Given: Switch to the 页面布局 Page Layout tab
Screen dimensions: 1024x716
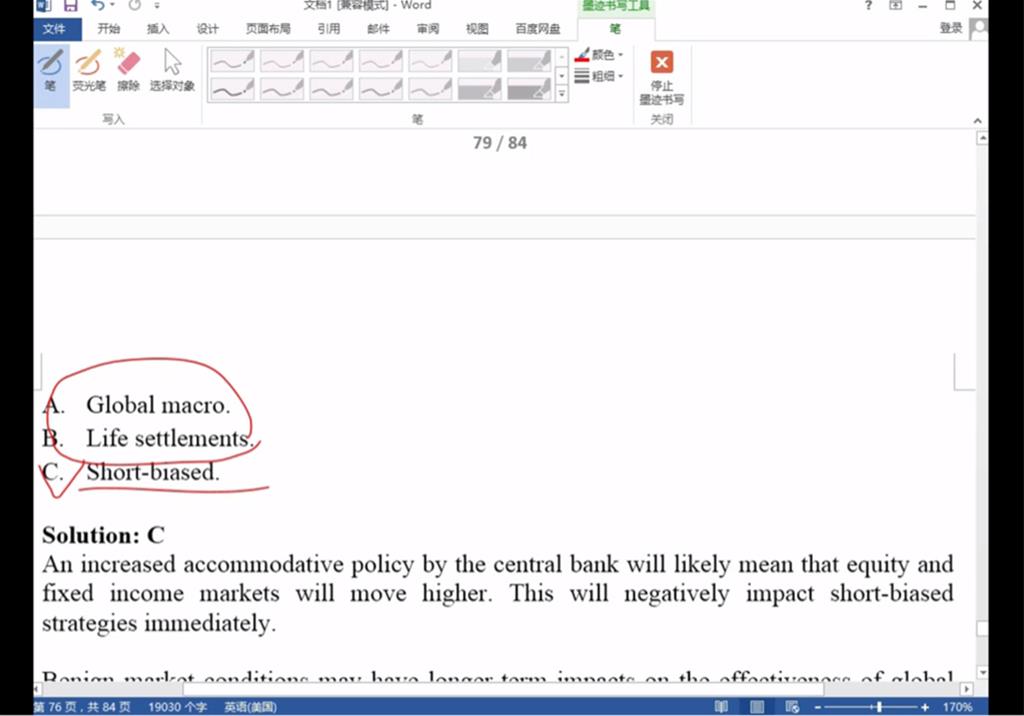Looking at the screenshot, I should point(268,29).
